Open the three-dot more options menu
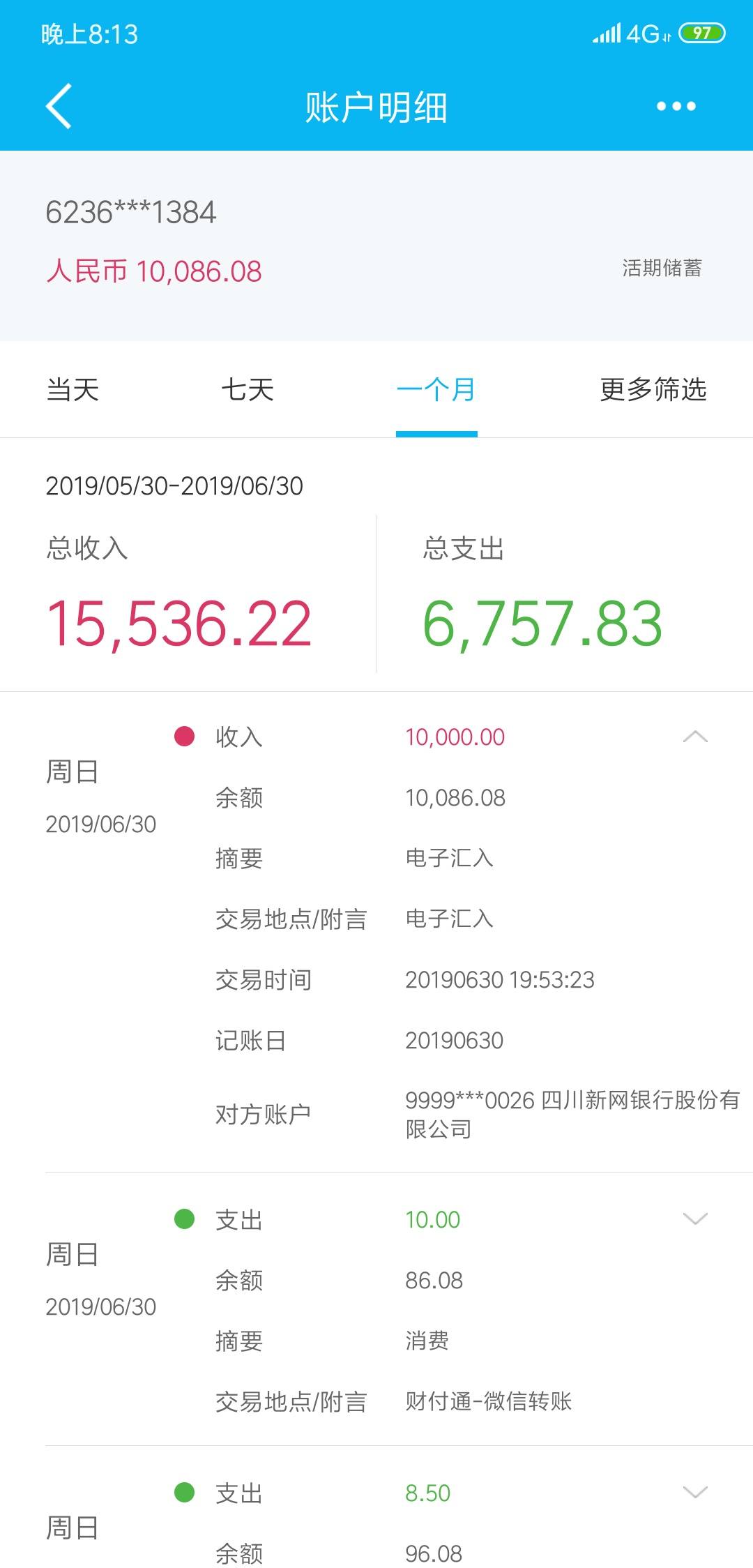Viewport: 753px width, 1568px height. click(676, 106)
